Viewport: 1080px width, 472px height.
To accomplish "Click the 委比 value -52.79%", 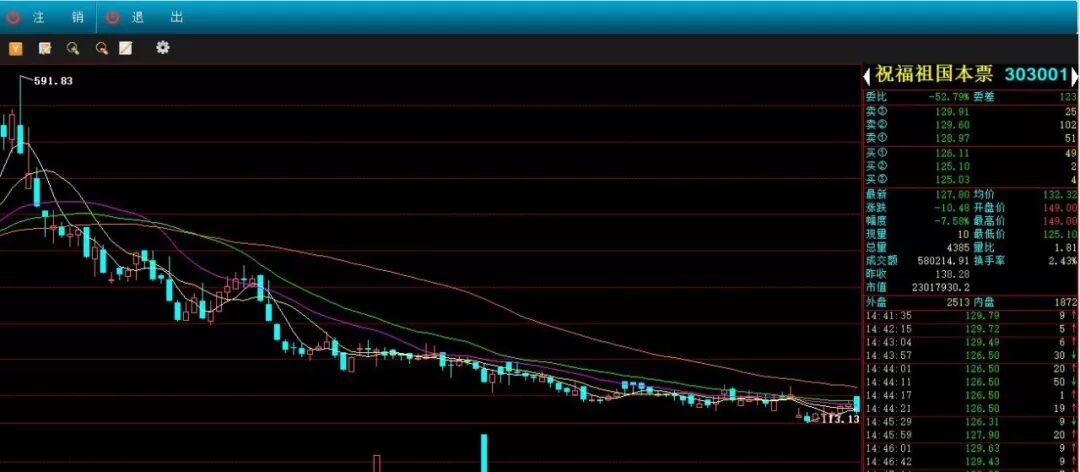I will click(948, 98).
